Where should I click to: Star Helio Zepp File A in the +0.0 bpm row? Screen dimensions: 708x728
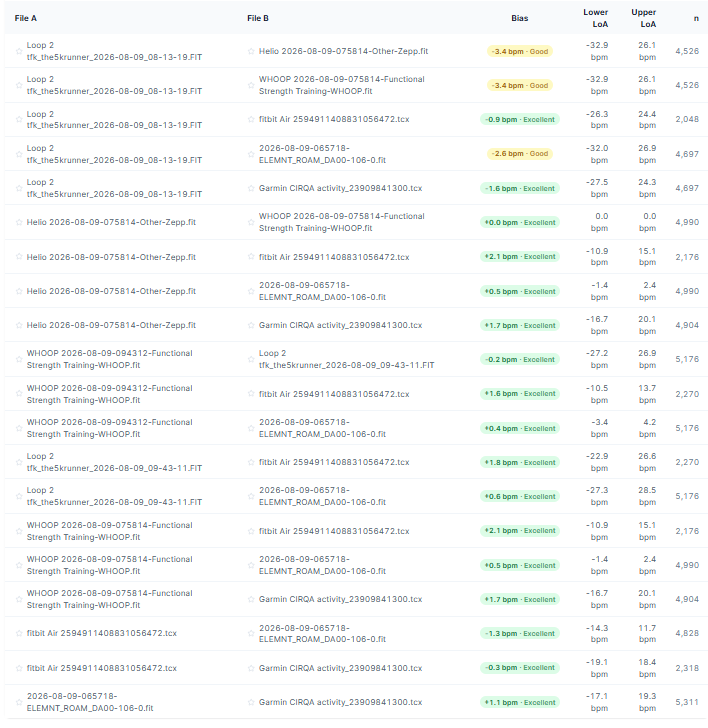19,222
